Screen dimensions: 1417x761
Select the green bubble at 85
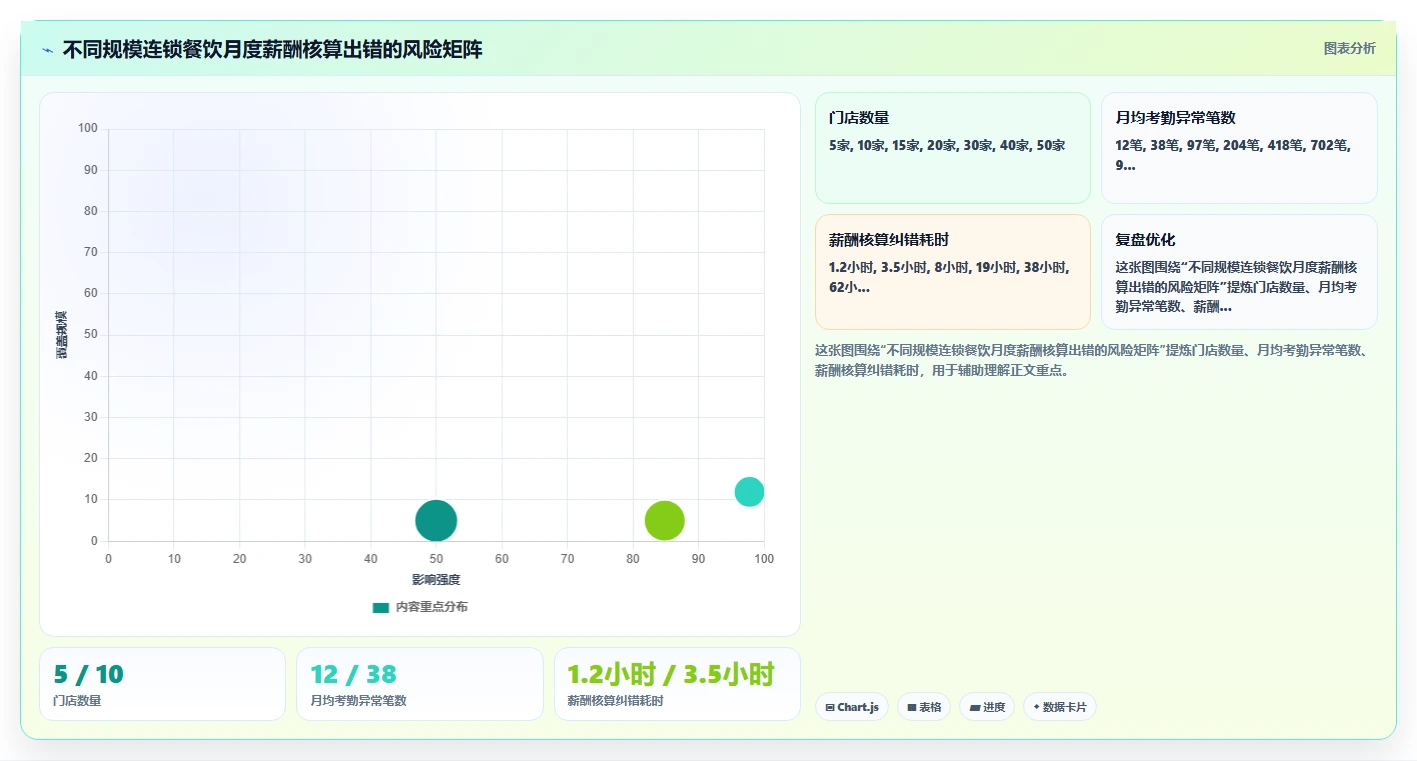(665, 520)
